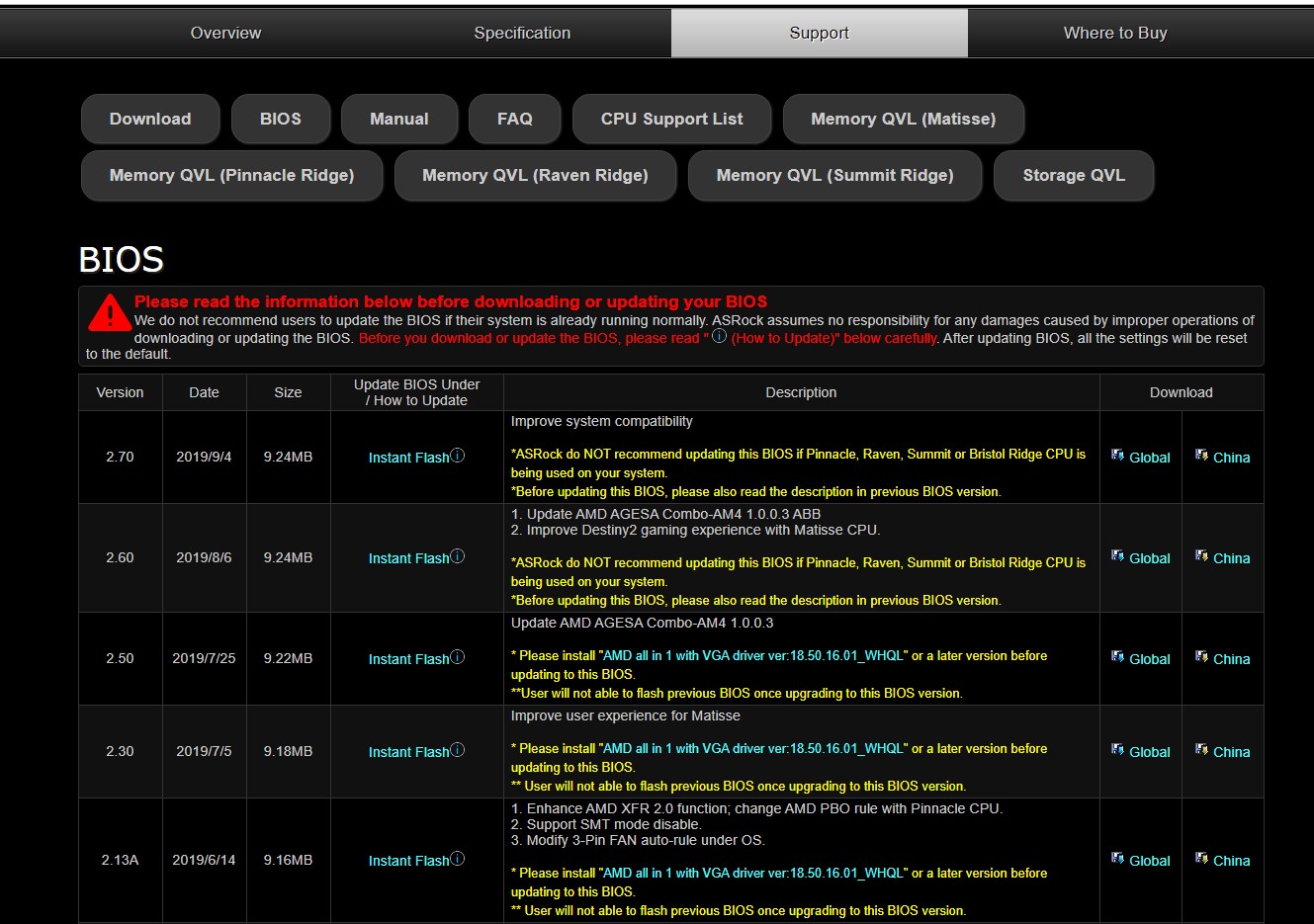Click the size cell '9.22MB'
This screenshot has width=1314, height=924.
point(288,658)
